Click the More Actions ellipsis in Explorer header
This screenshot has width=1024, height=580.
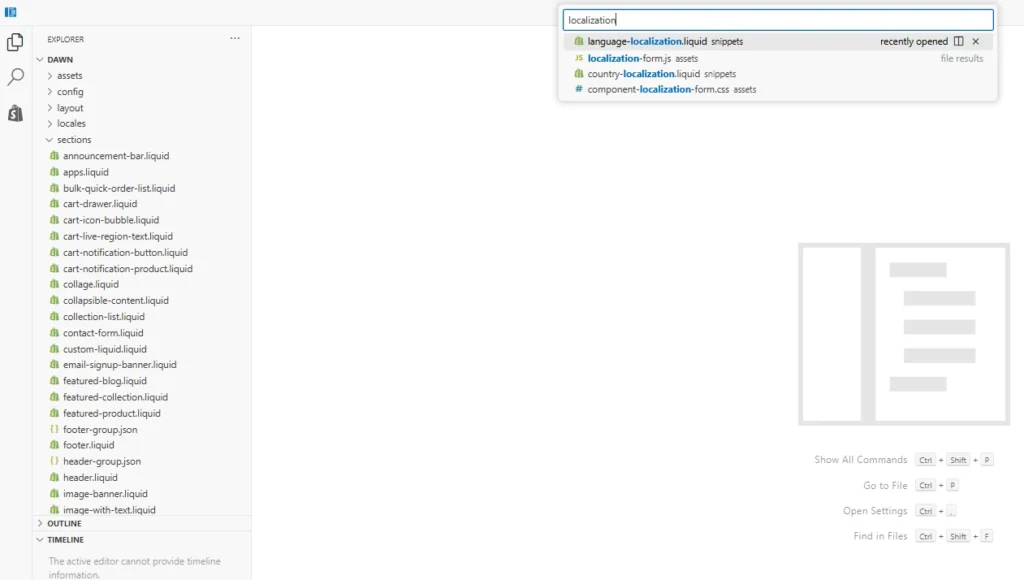(234, 38)
